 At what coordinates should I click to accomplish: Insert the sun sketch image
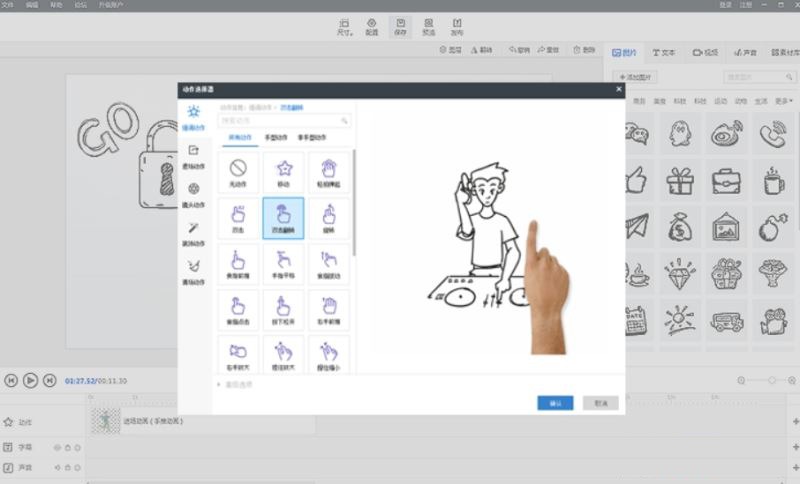(680, 321)
